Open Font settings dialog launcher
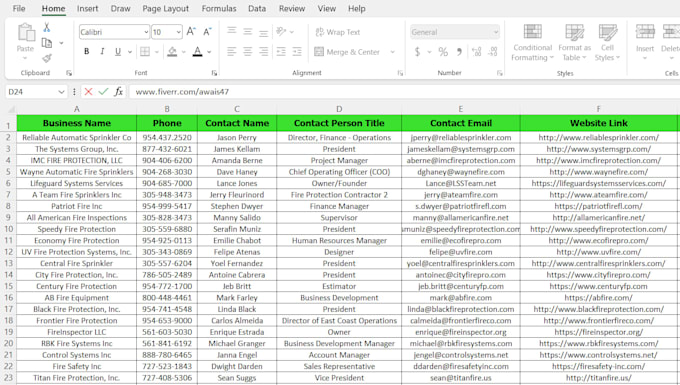This screenshot has height=385, width=680. point(214,73)
